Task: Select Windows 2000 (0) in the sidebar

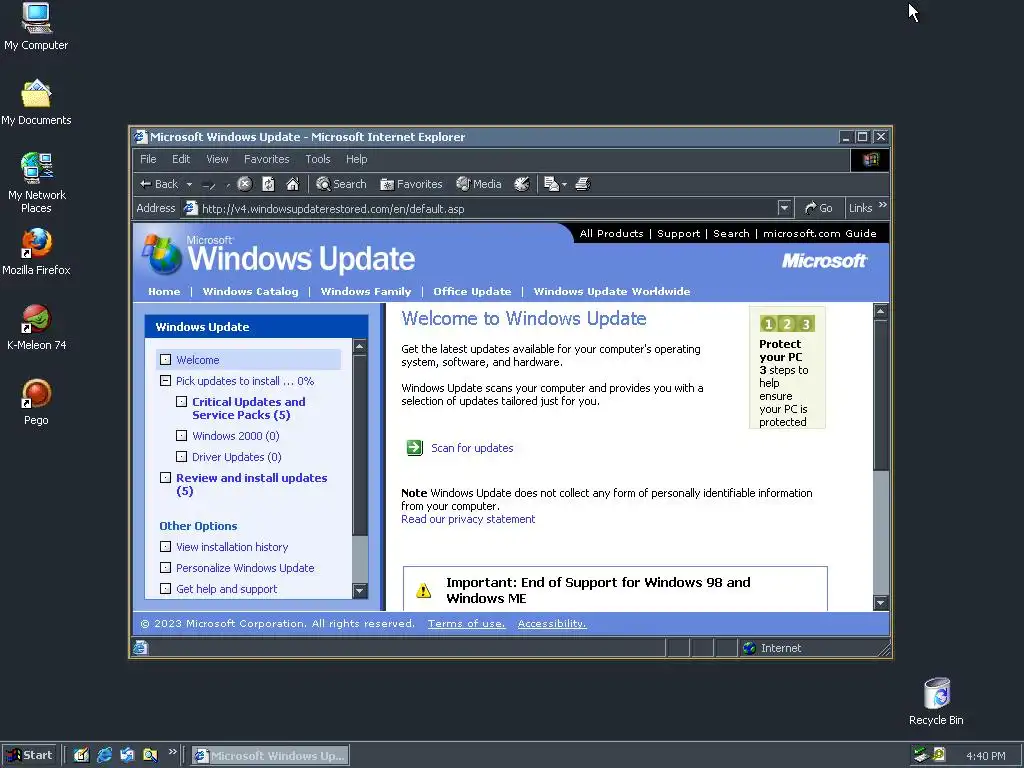Action: tap(235, 436)
